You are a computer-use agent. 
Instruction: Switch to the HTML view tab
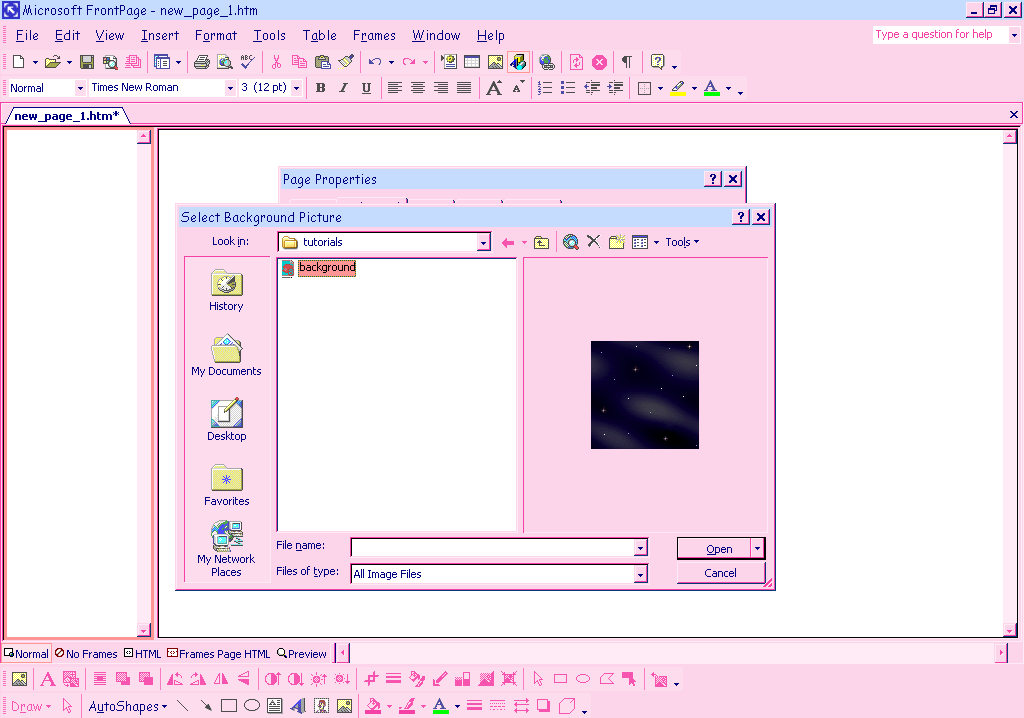[142, 654]
